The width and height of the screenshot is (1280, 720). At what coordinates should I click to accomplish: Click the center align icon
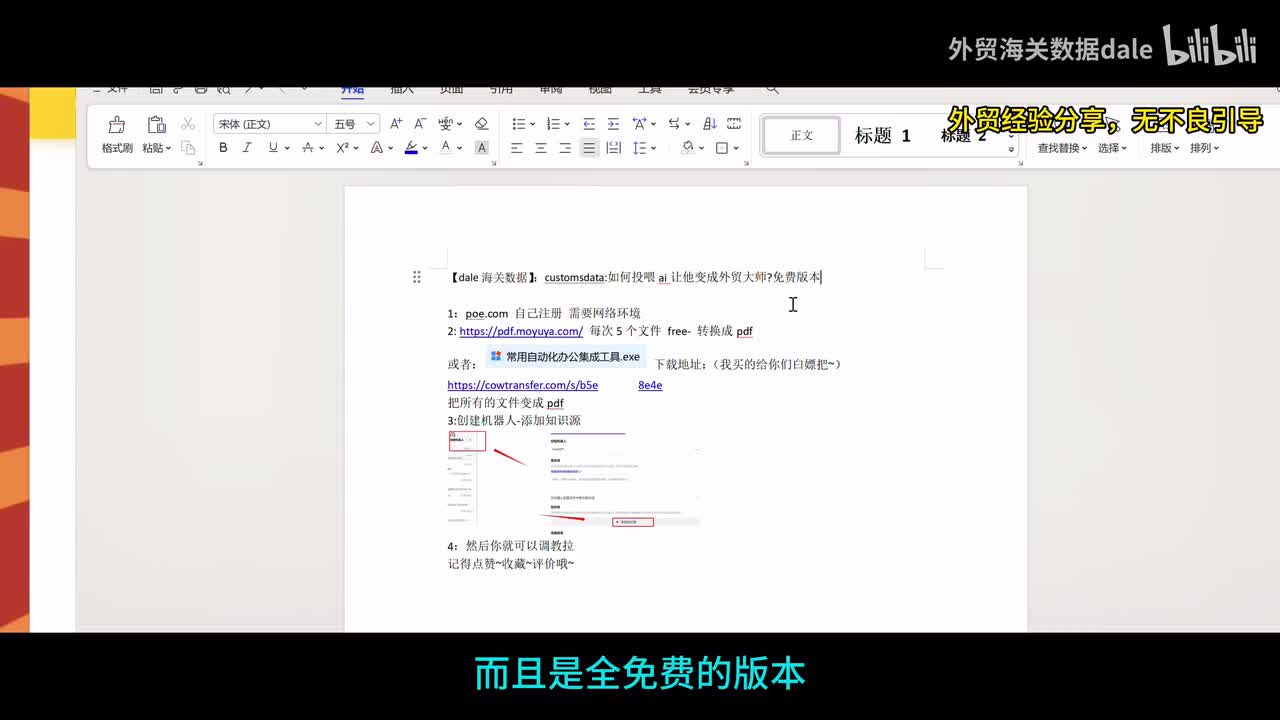(x=541, y=148)
